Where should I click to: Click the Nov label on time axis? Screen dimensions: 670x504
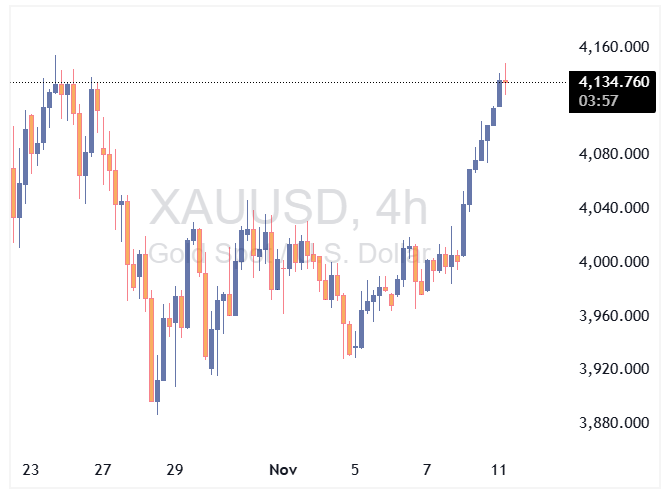282,470
